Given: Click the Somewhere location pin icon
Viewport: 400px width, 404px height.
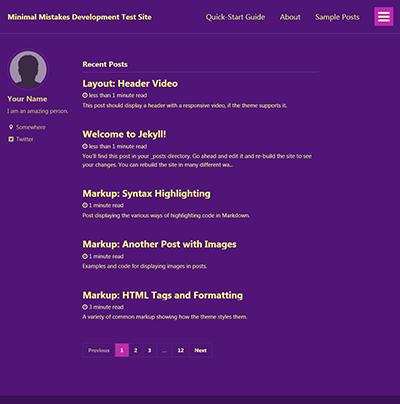Looking at the screenshot, I should pyautogui.click(x=11, y=127).
